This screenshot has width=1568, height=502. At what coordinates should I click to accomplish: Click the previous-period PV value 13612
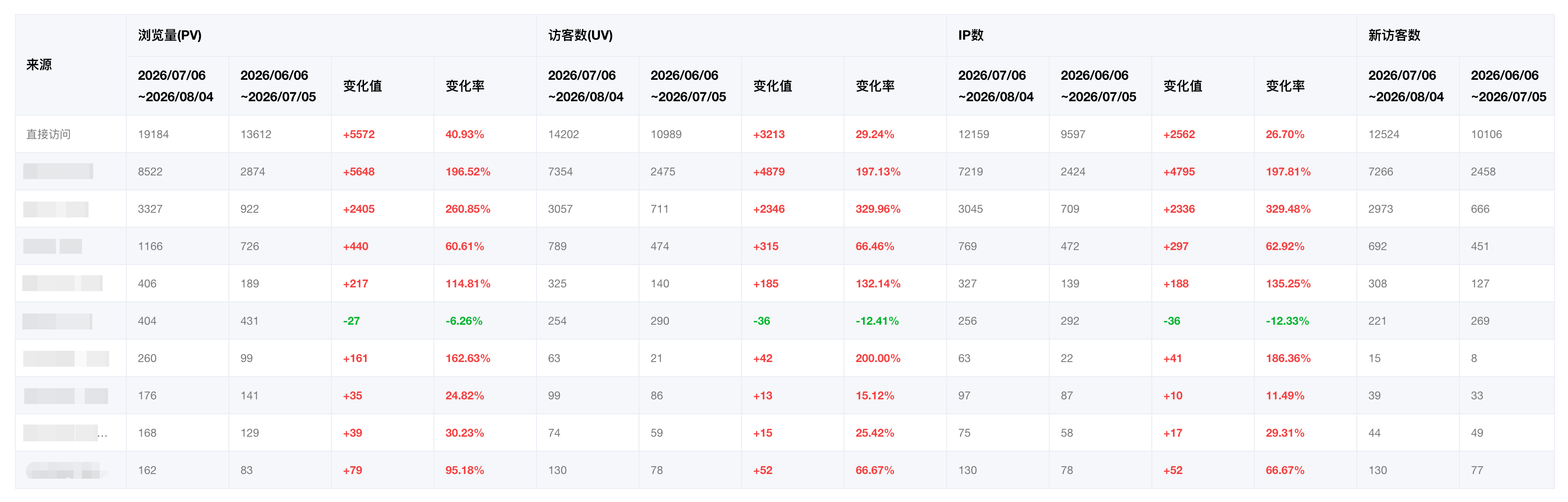(x=255, y=134)
